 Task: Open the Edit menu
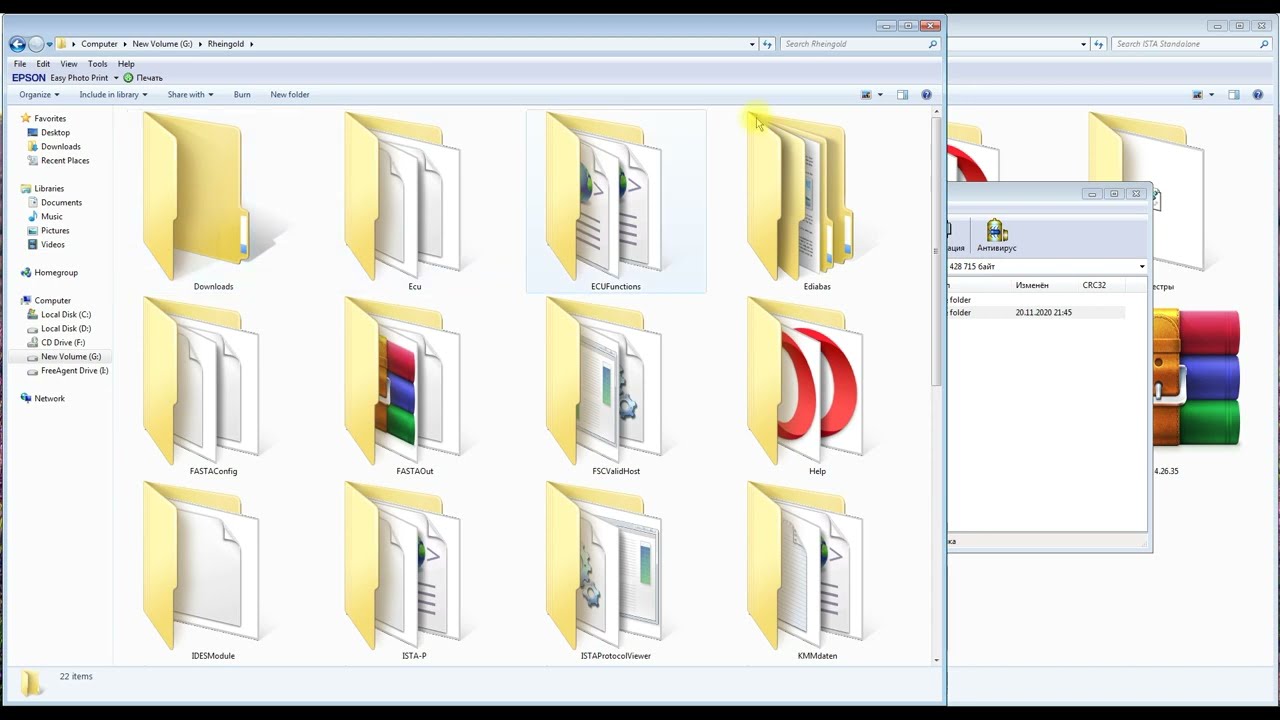pyautogui.click(x=43, y=64)
